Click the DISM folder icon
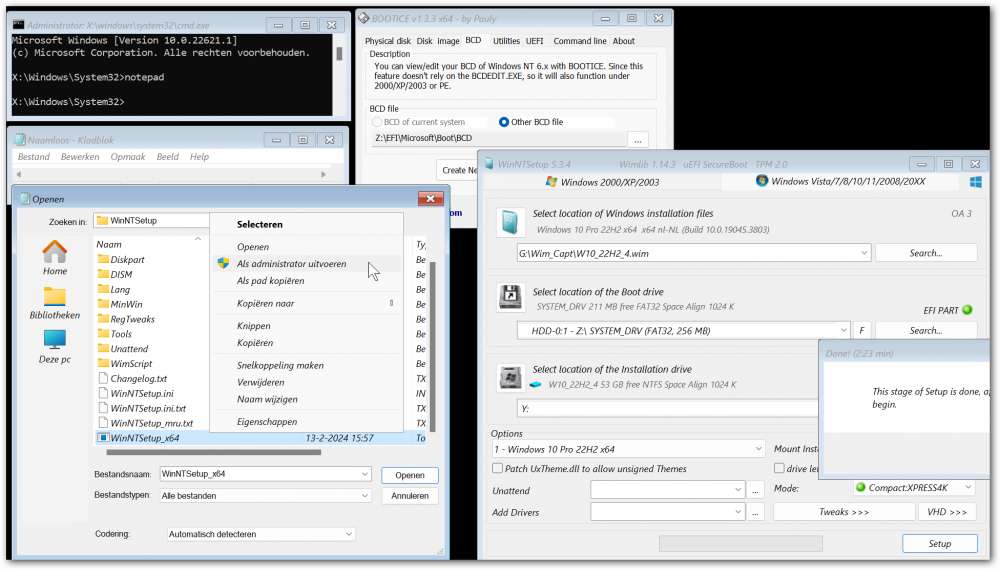The image size is (1000, 570). (103, 274)
